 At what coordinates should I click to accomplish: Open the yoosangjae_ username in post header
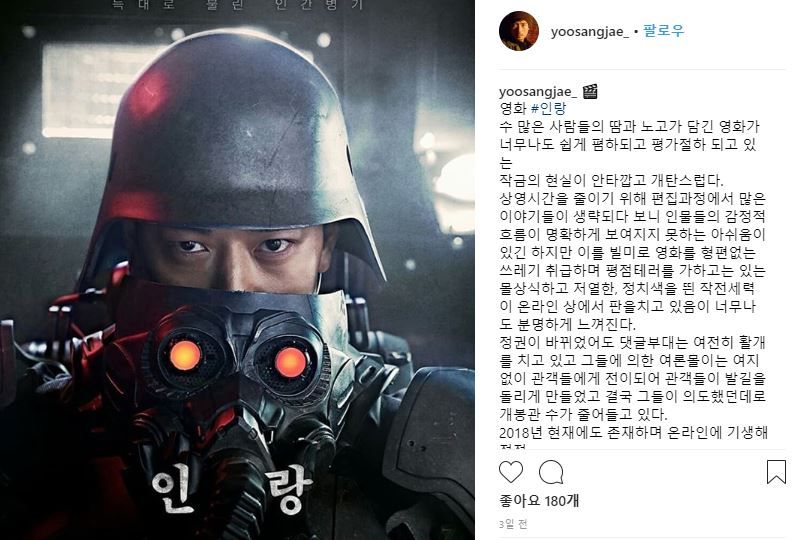[590, 32]
